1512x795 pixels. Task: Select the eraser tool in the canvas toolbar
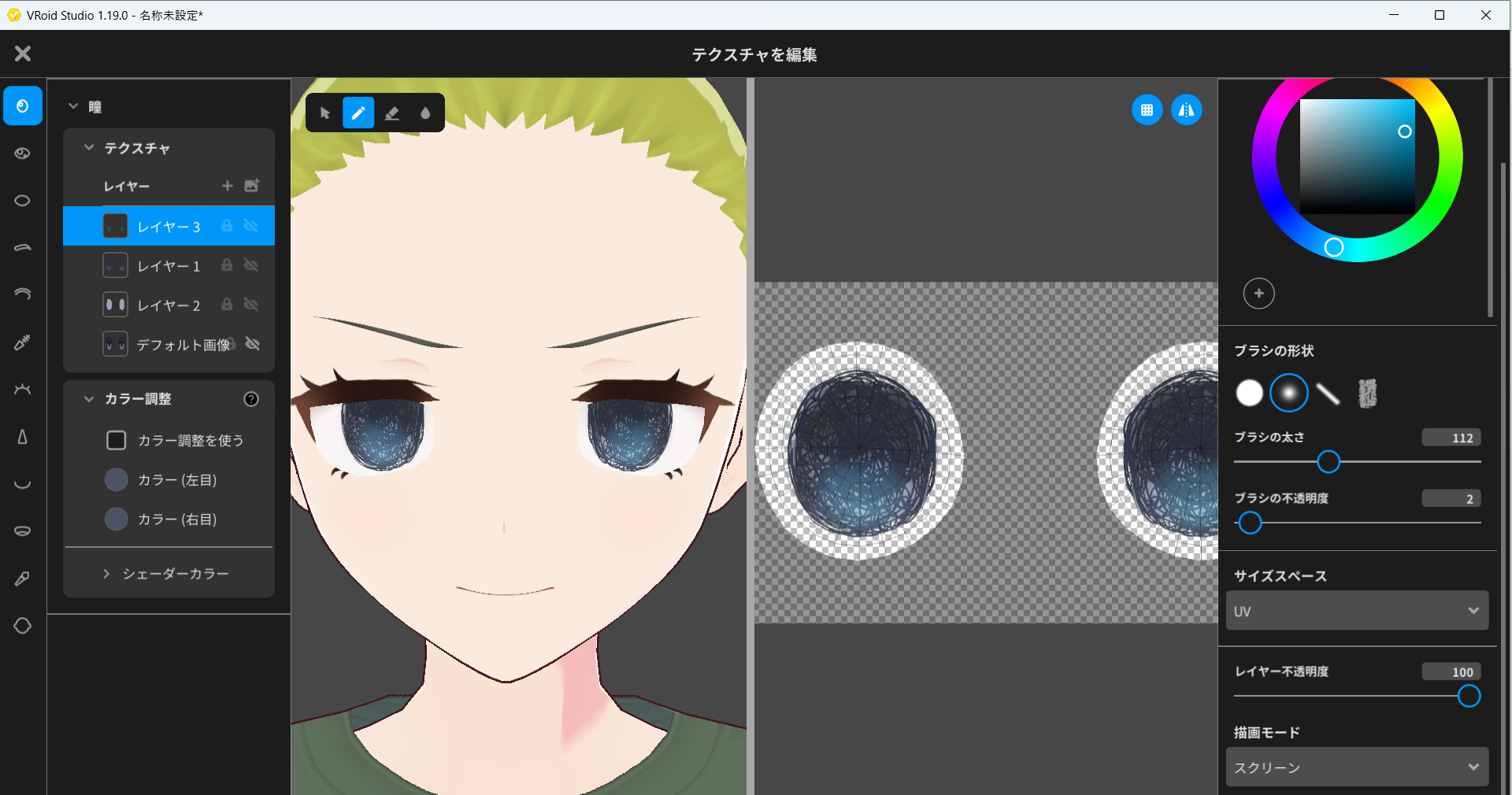(391, 113)
